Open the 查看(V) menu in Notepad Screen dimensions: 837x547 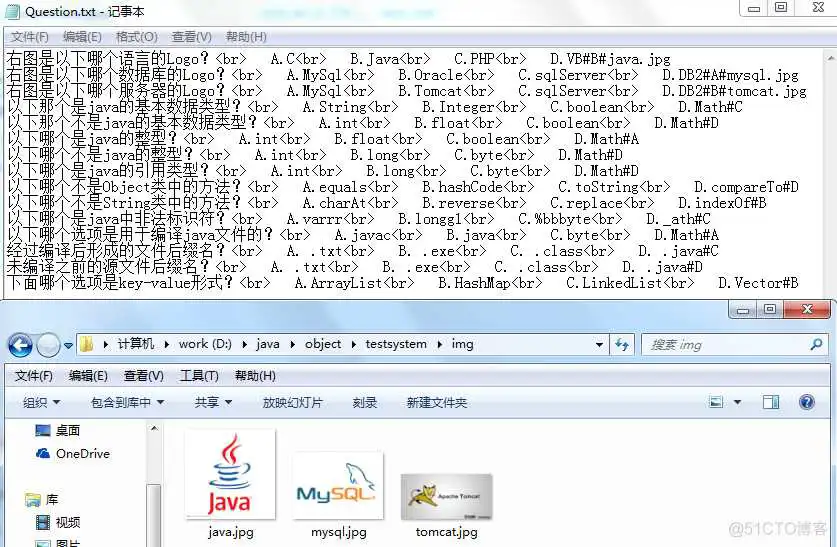pos(192,37)
